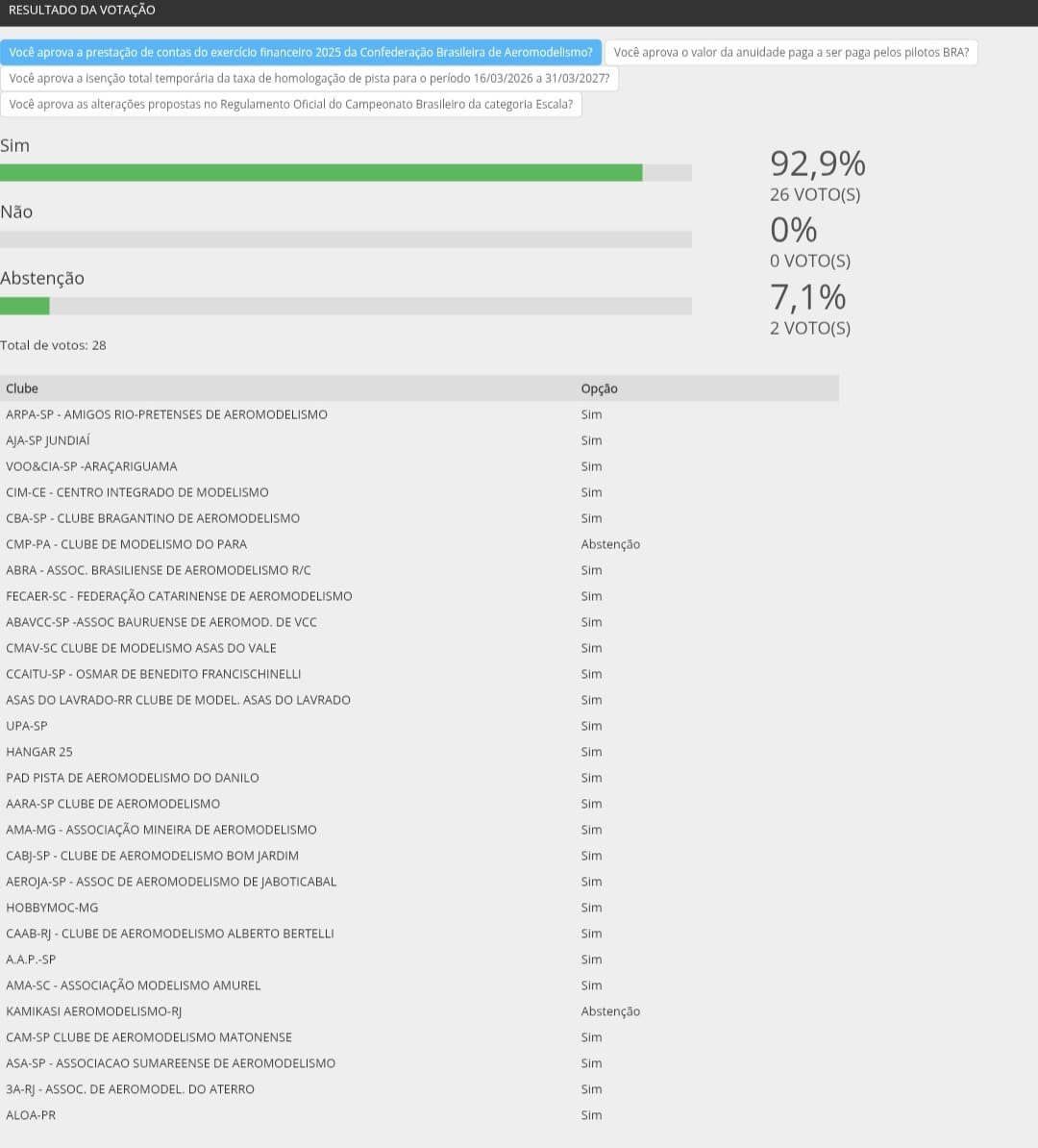Click the 92,9% result figure
This screenshot has width=1038, height=1148.
coord(817,164)
